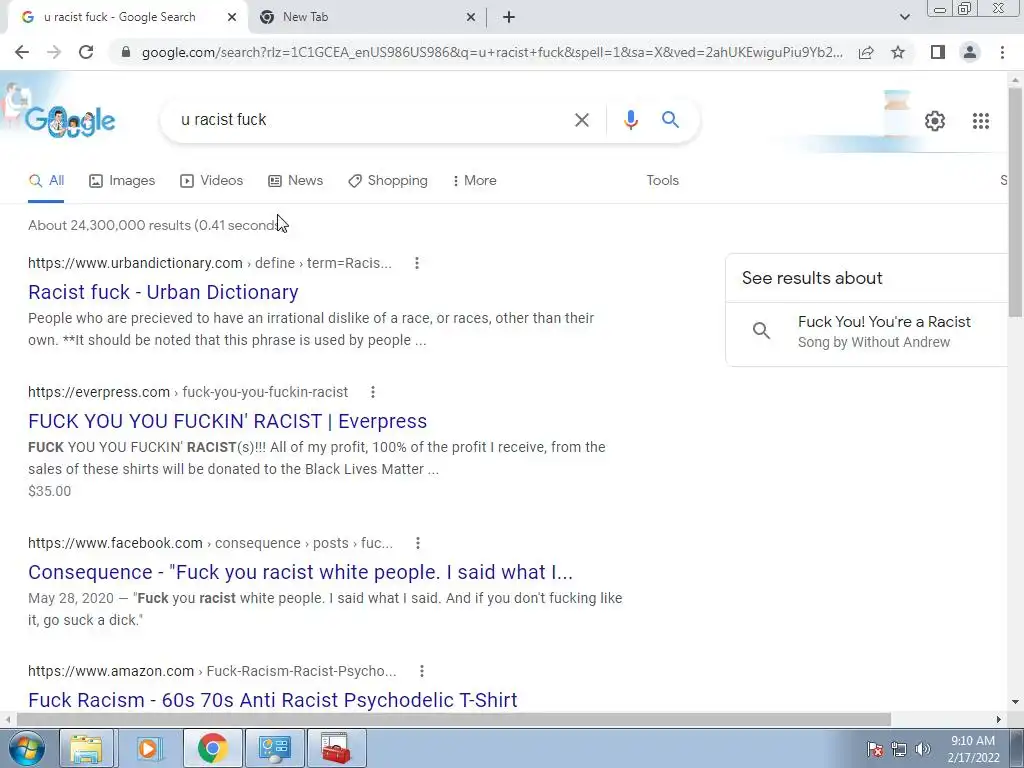This screenshot has height=768, width=1024.
Task: Start a voice search with the microphone
Action: (630, 120)
